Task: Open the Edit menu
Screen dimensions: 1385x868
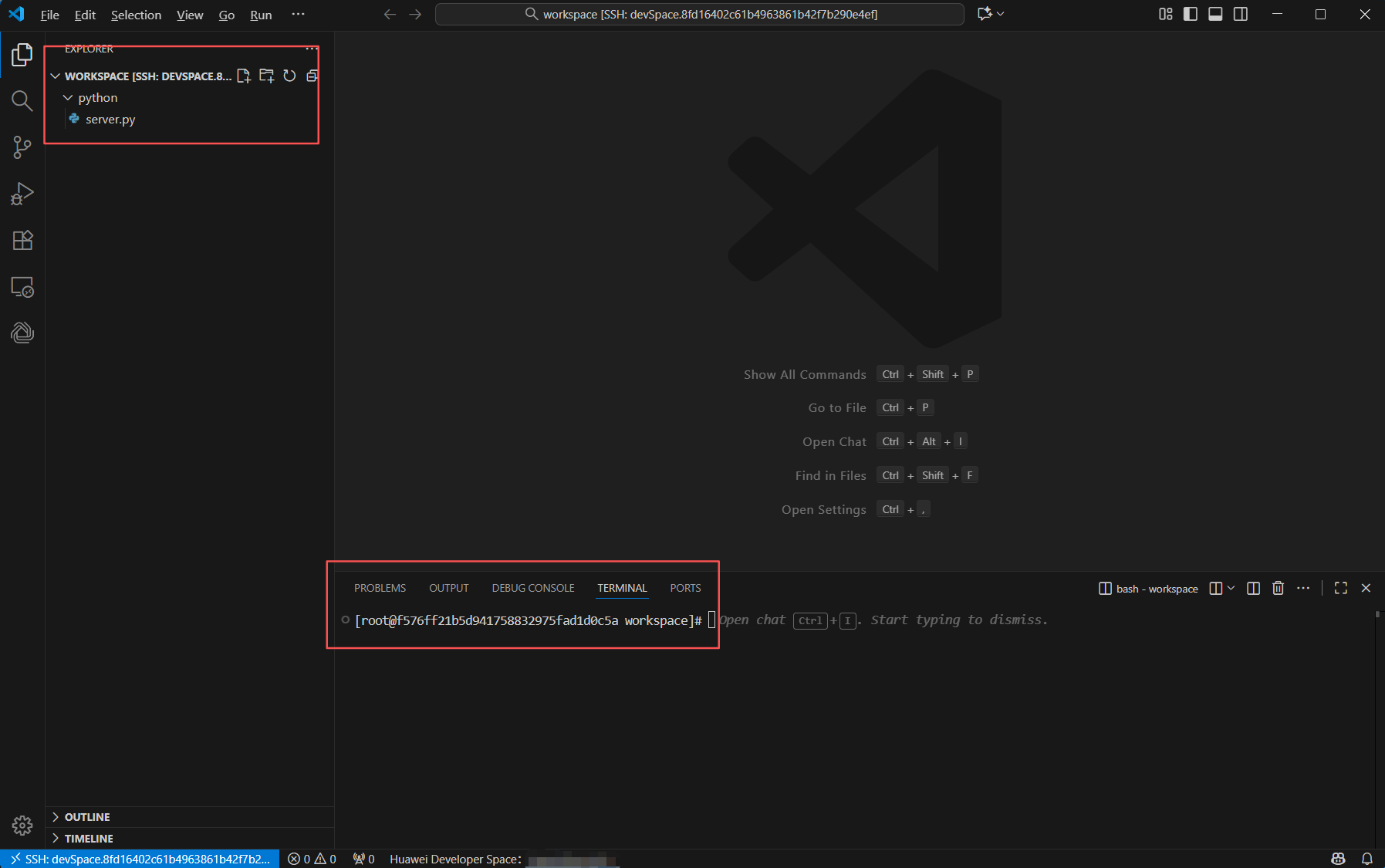Action: click(x=85, y=15)
